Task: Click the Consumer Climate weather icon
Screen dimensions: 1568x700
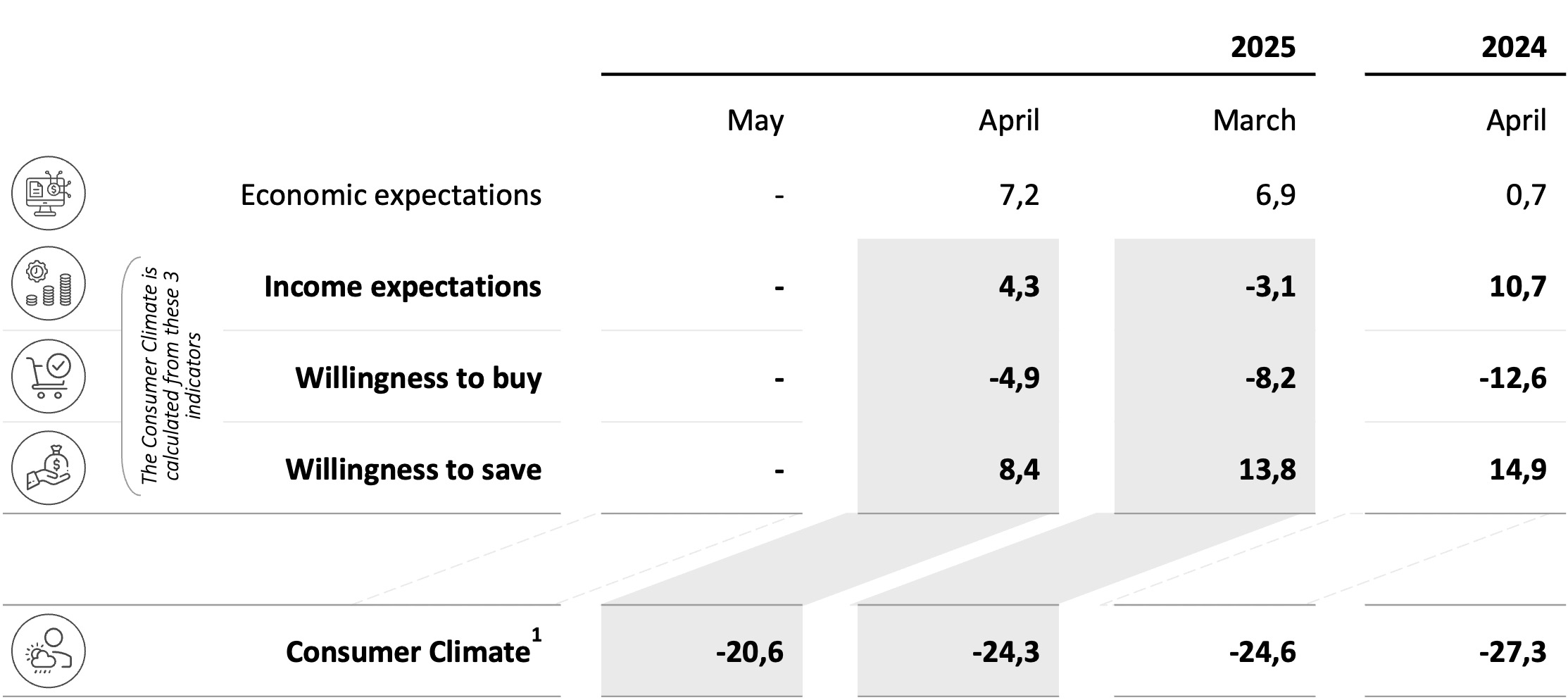Action: (49, 651)
